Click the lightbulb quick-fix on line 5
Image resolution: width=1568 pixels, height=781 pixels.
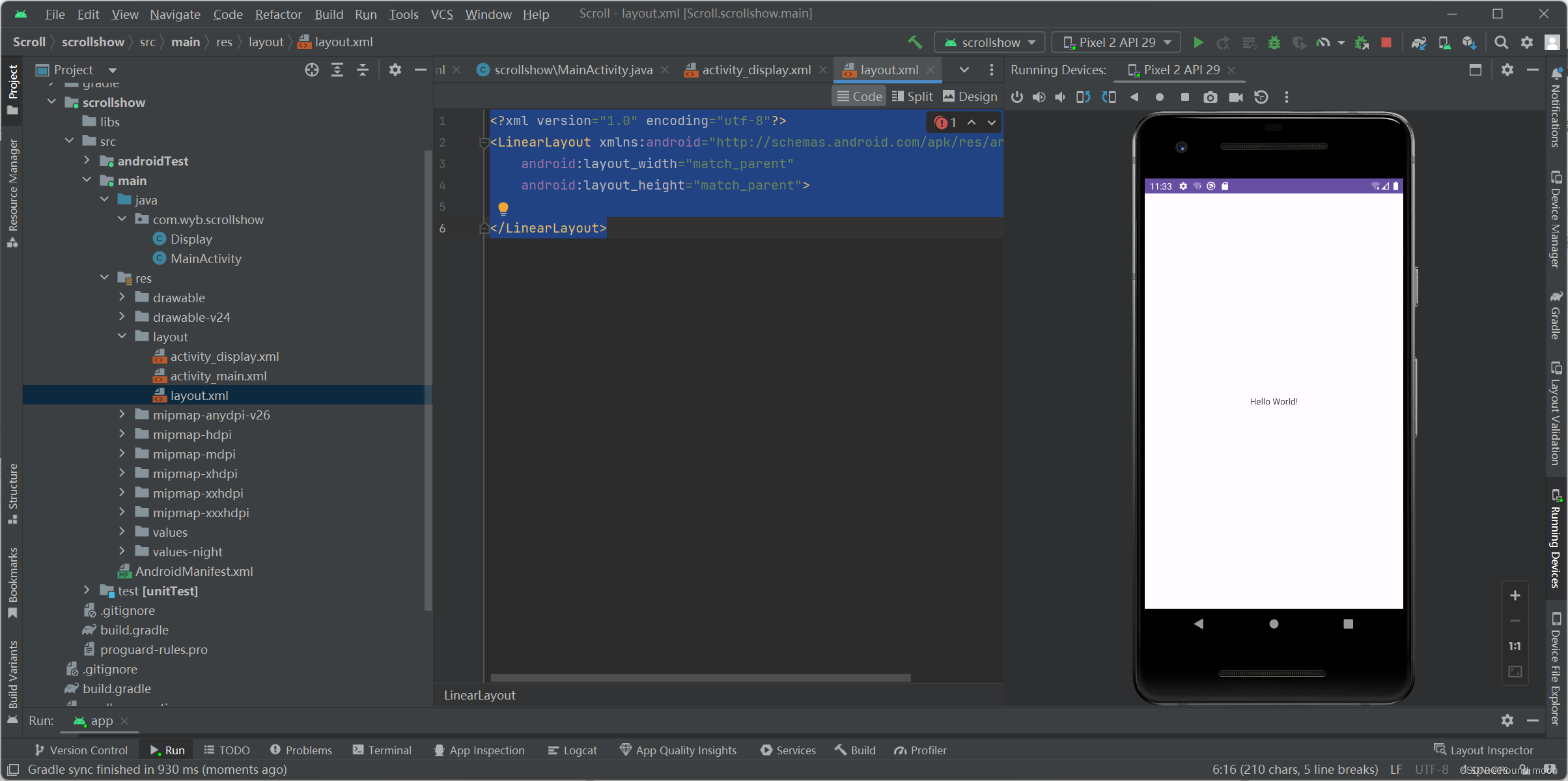coord(503,208)
